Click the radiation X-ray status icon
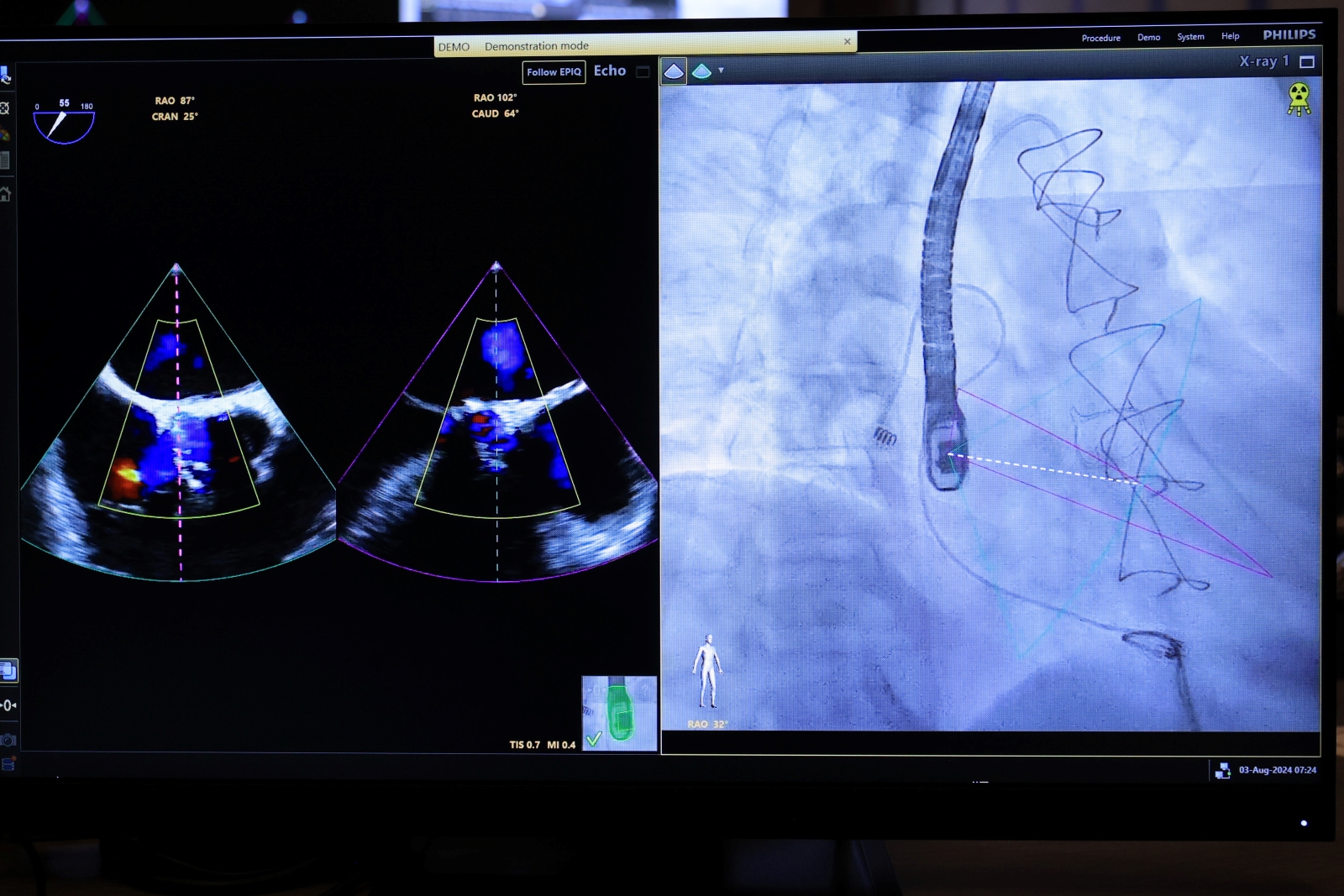Viewport: 1344px width, 896px height. [1299, 99]
